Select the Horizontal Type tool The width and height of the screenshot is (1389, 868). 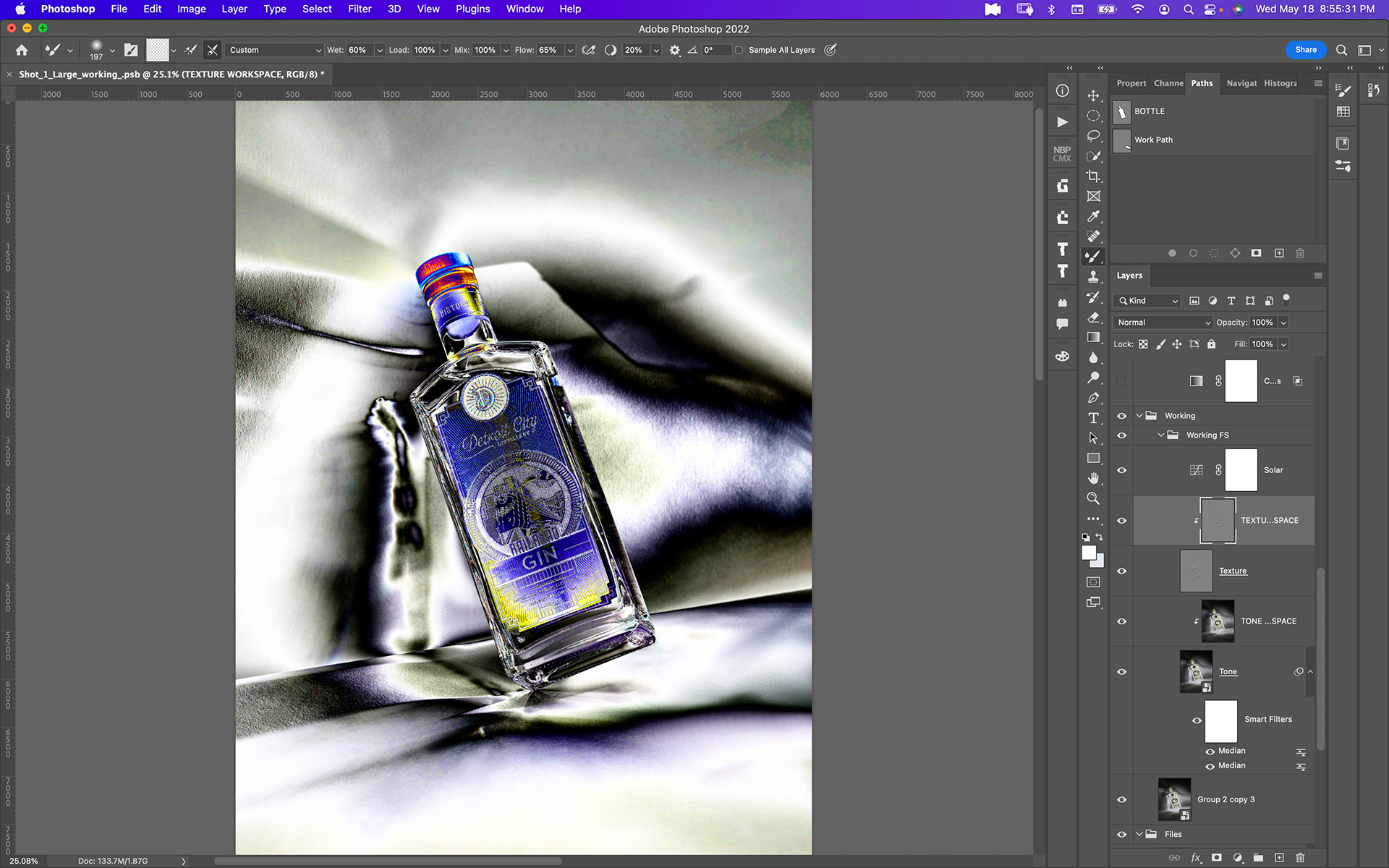coord(1093,418)
